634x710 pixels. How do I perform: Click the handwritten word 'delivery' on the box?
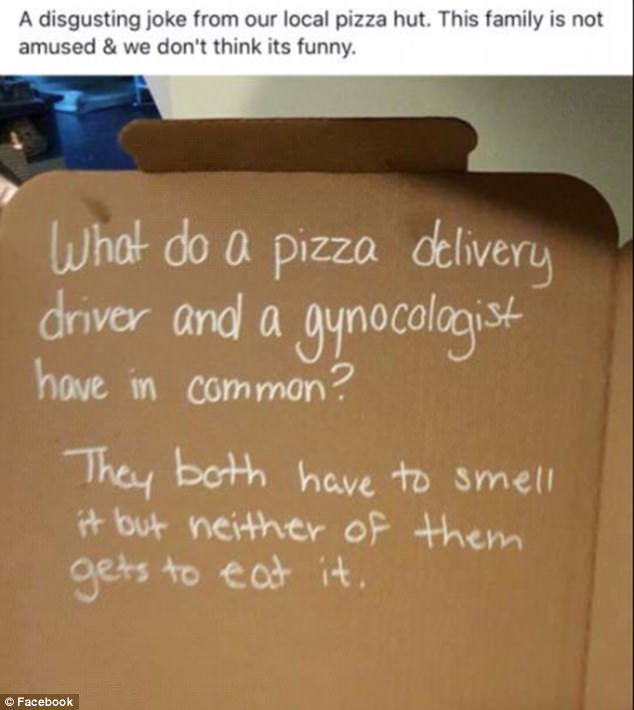pos(482,256)
